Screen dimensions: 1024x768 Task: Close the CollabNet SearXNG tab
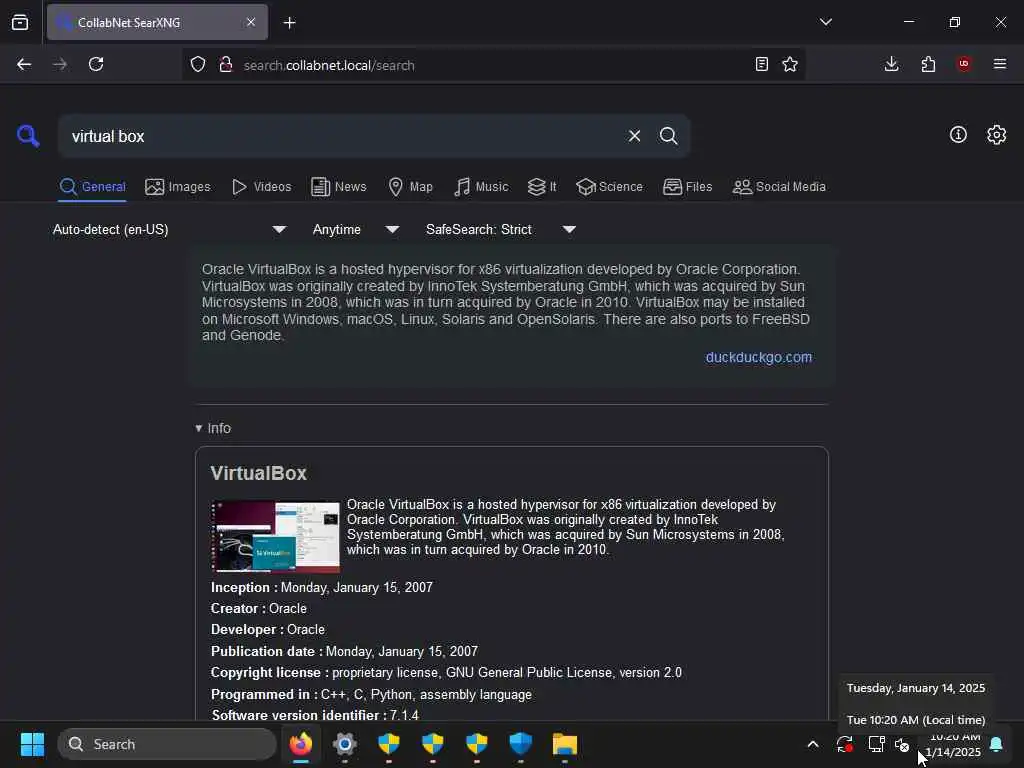pos(251,22)
